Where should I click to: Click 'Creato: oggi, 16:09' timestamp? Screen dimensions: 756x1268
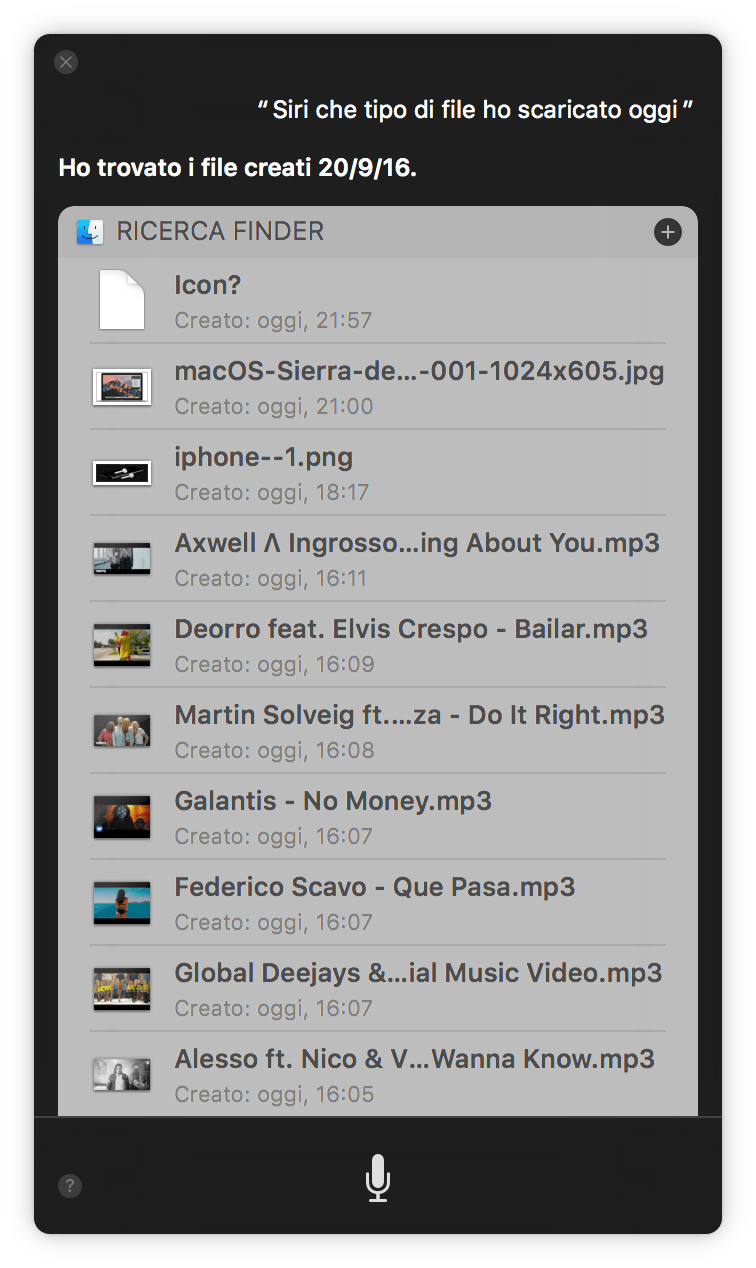coord(274,665)
